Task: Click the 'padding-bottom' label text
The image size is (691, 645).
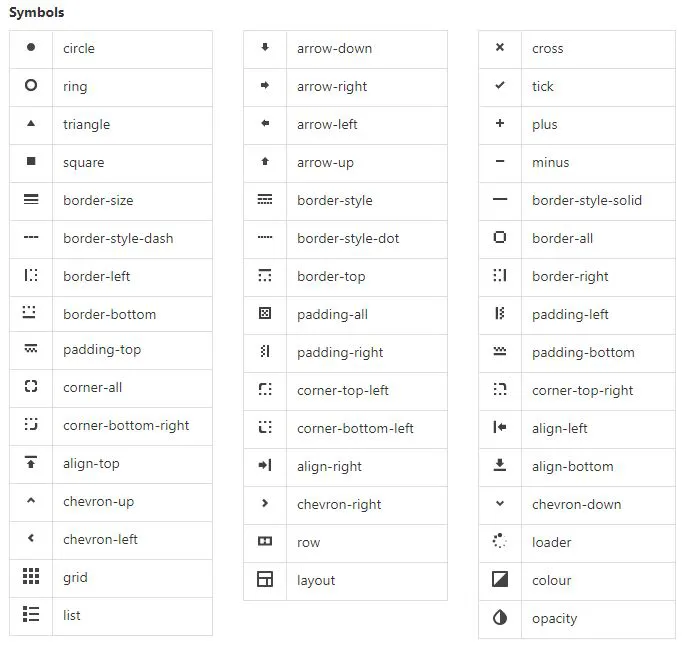Action: 583,352
